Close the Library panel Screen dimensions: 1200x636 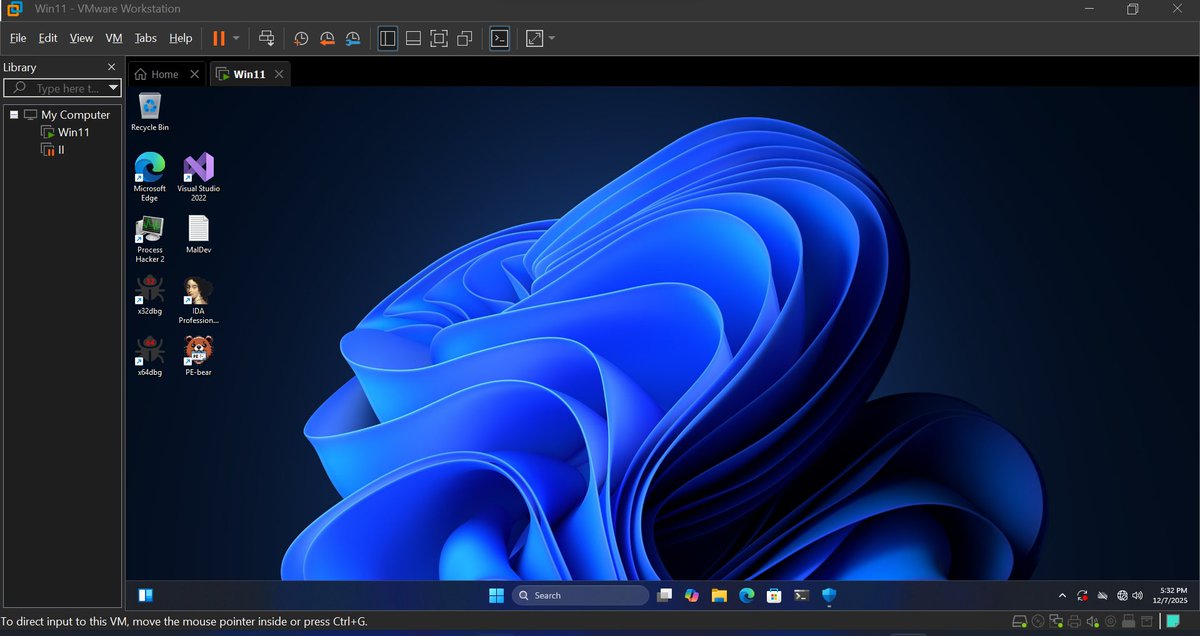click(112, 67)
